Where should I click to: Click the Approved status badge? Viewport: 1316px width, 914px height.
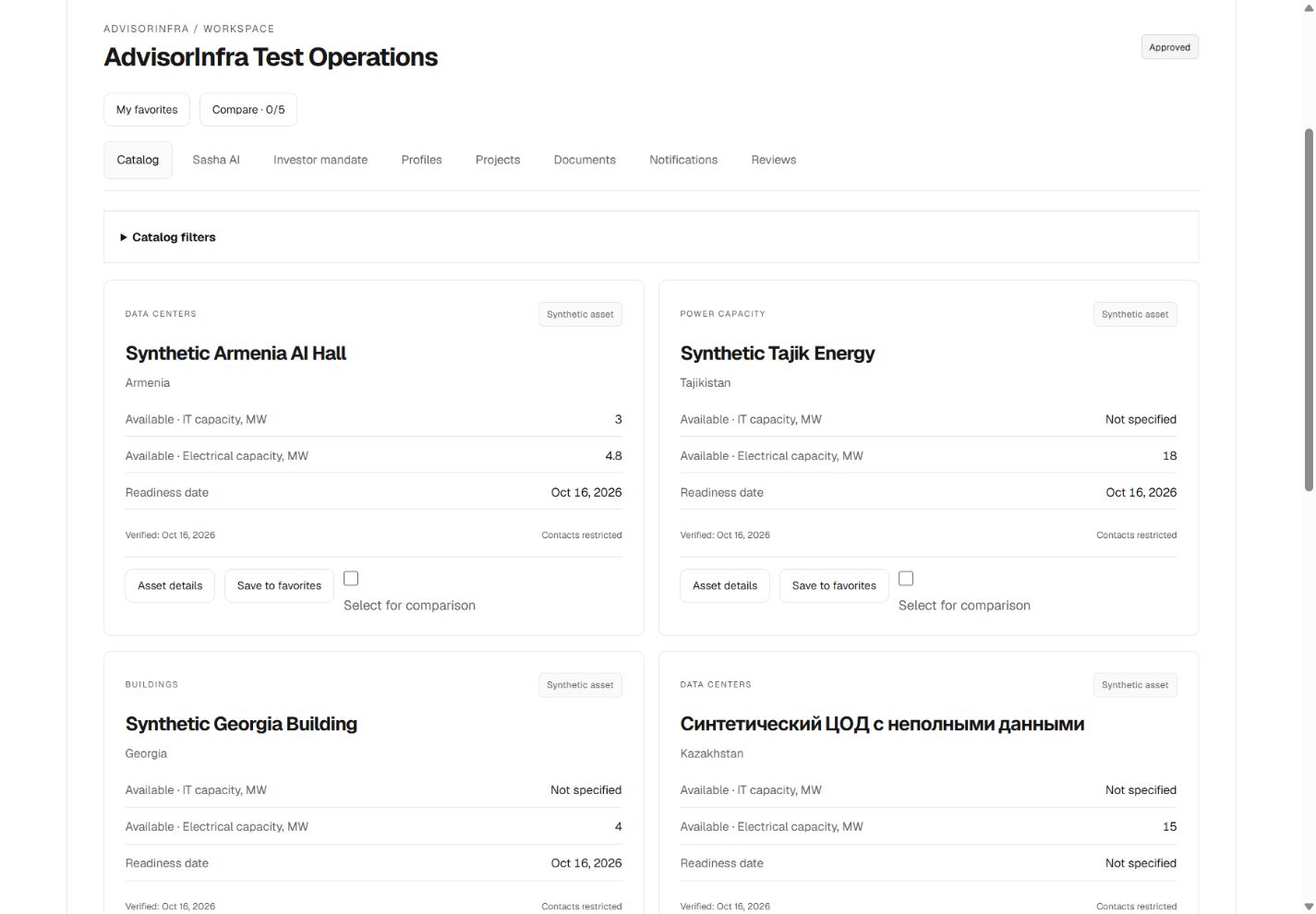point(1170,47)
